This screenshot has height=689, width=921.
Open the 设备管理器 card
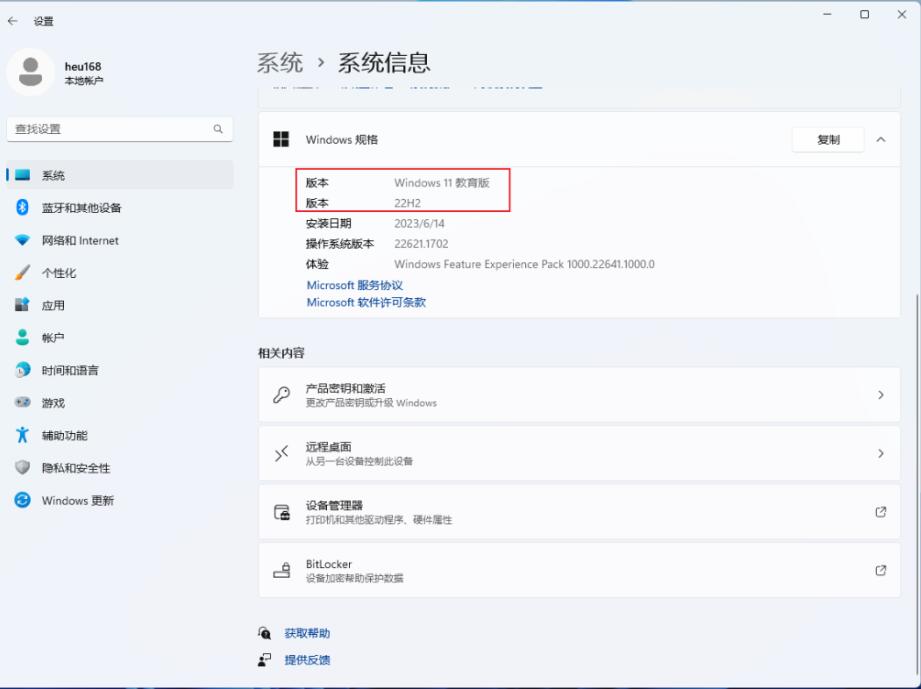pos(579,512)
